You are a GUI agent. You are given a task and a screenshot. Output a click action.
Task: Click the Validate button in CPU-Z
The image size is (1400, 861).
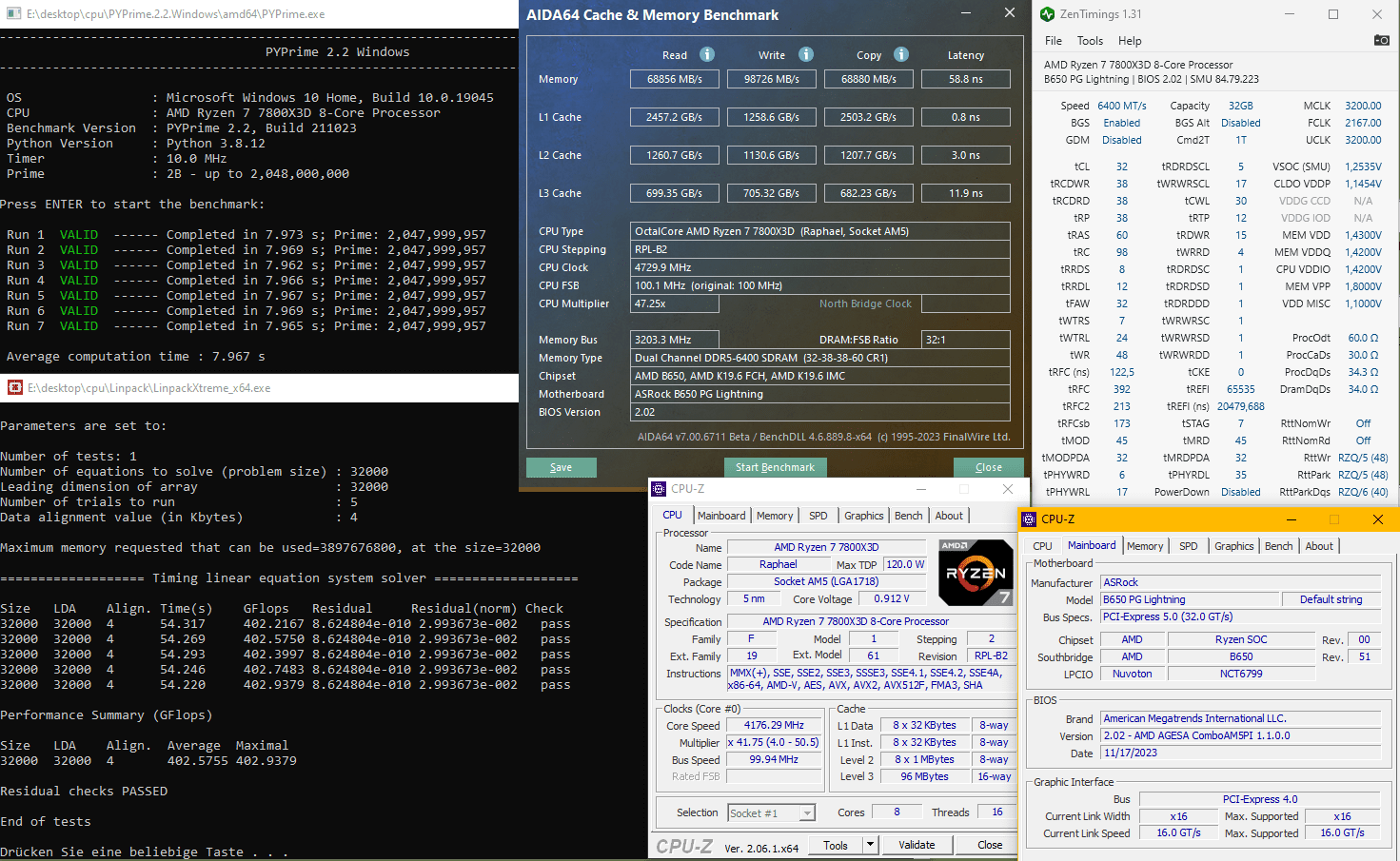917,845
